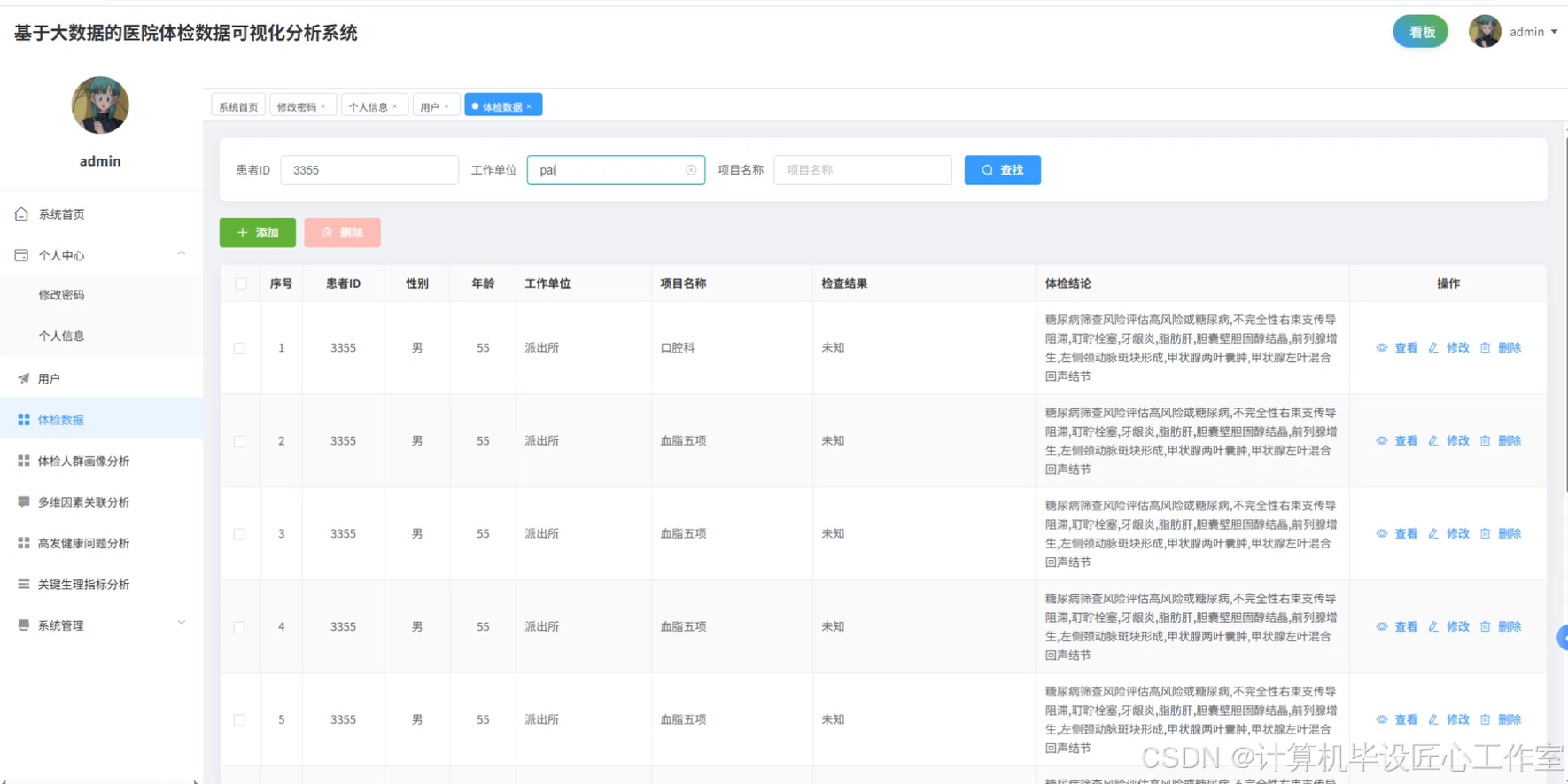Screen dimensions: 1568x784
Task: Click the green 添加 button
Action: tap(258, 232)
